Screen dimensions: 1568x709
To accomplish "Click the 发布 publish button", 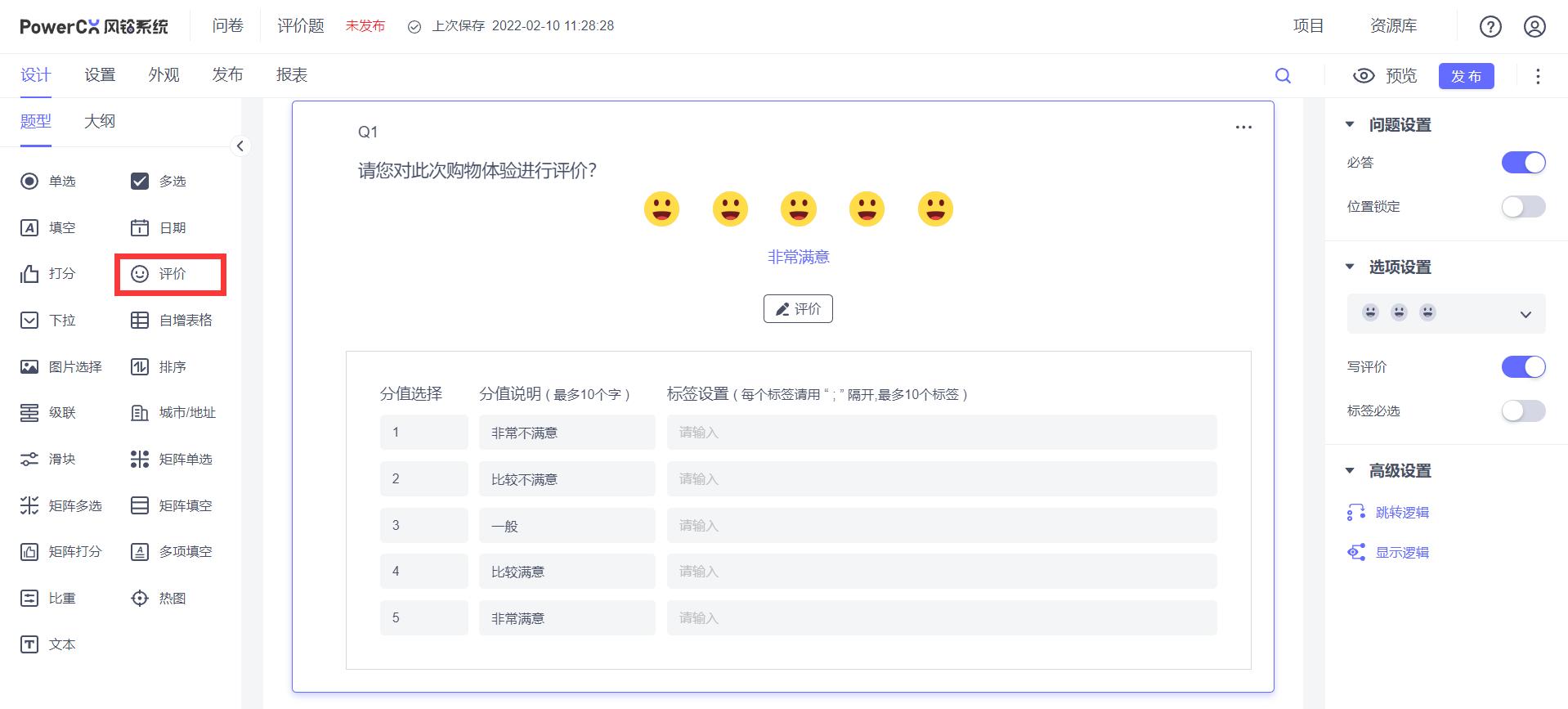I will coord(1466,76).
